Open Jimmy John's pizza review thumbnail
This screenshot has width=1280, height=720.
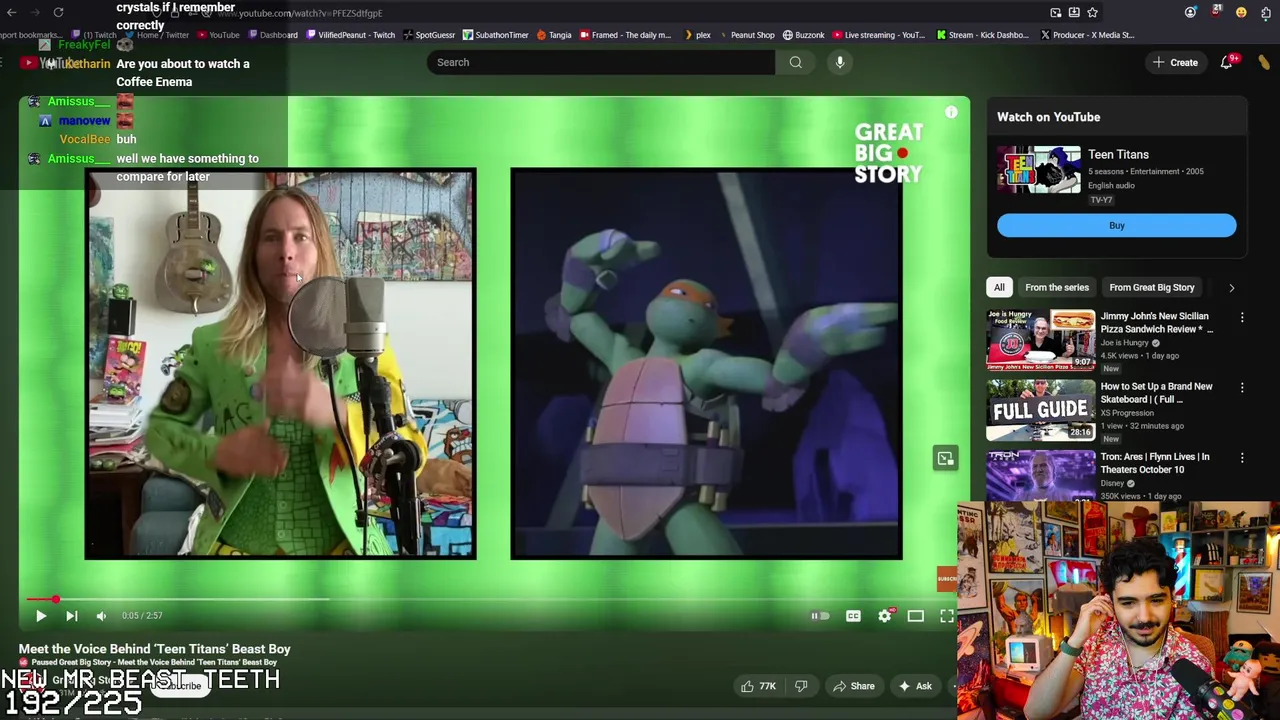[x=1041, y=340]
